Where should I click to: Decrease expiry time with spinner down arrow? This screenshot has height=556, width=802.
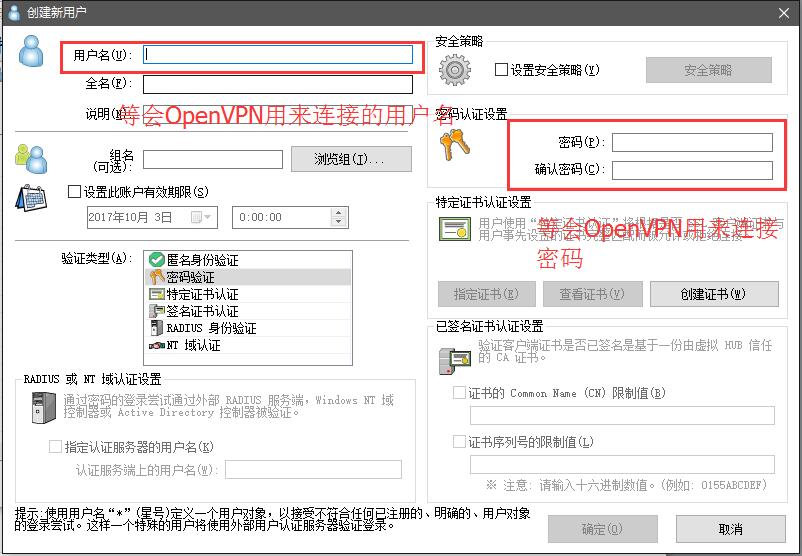(x=338, y=222)
